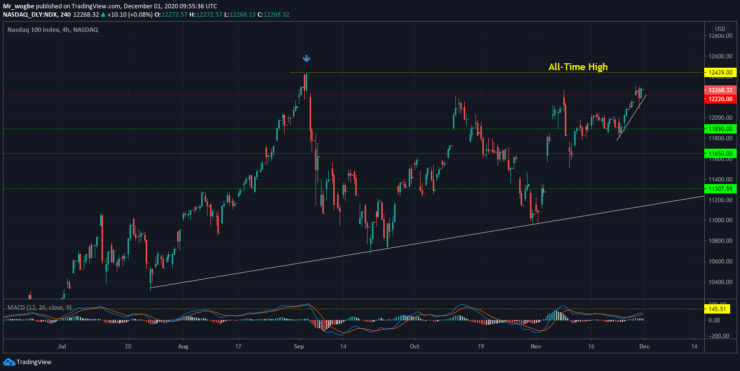Click the Oct label on time axis

tap(414, 346)
